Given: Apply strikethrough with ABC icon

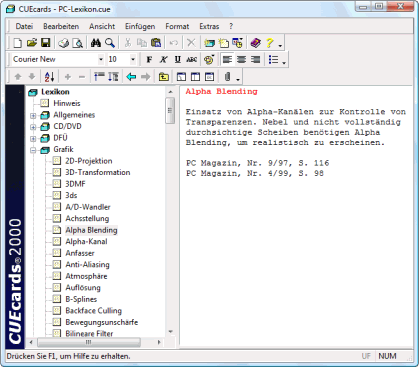Looking at the screenshot, I should 192,60.
